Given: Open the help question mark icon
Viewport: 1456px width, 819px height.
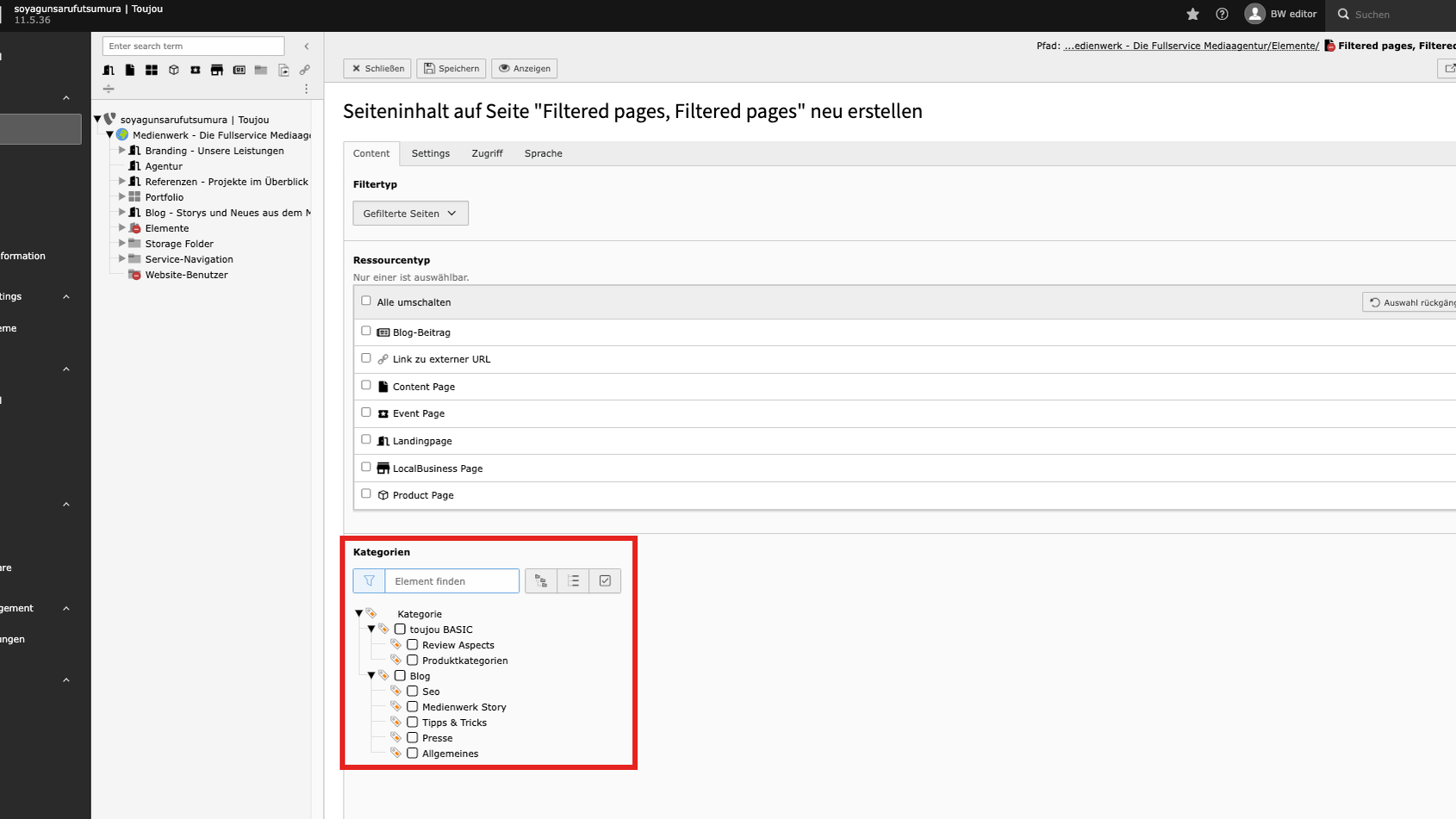Looking at the screenshot, I should (x=1222, y=15).
